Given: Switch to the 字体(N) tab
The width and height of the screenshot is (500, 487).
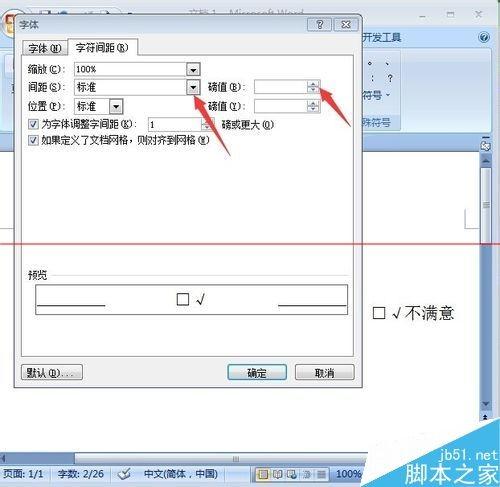Looking at the screenshot, I should [x=45, y=48].
